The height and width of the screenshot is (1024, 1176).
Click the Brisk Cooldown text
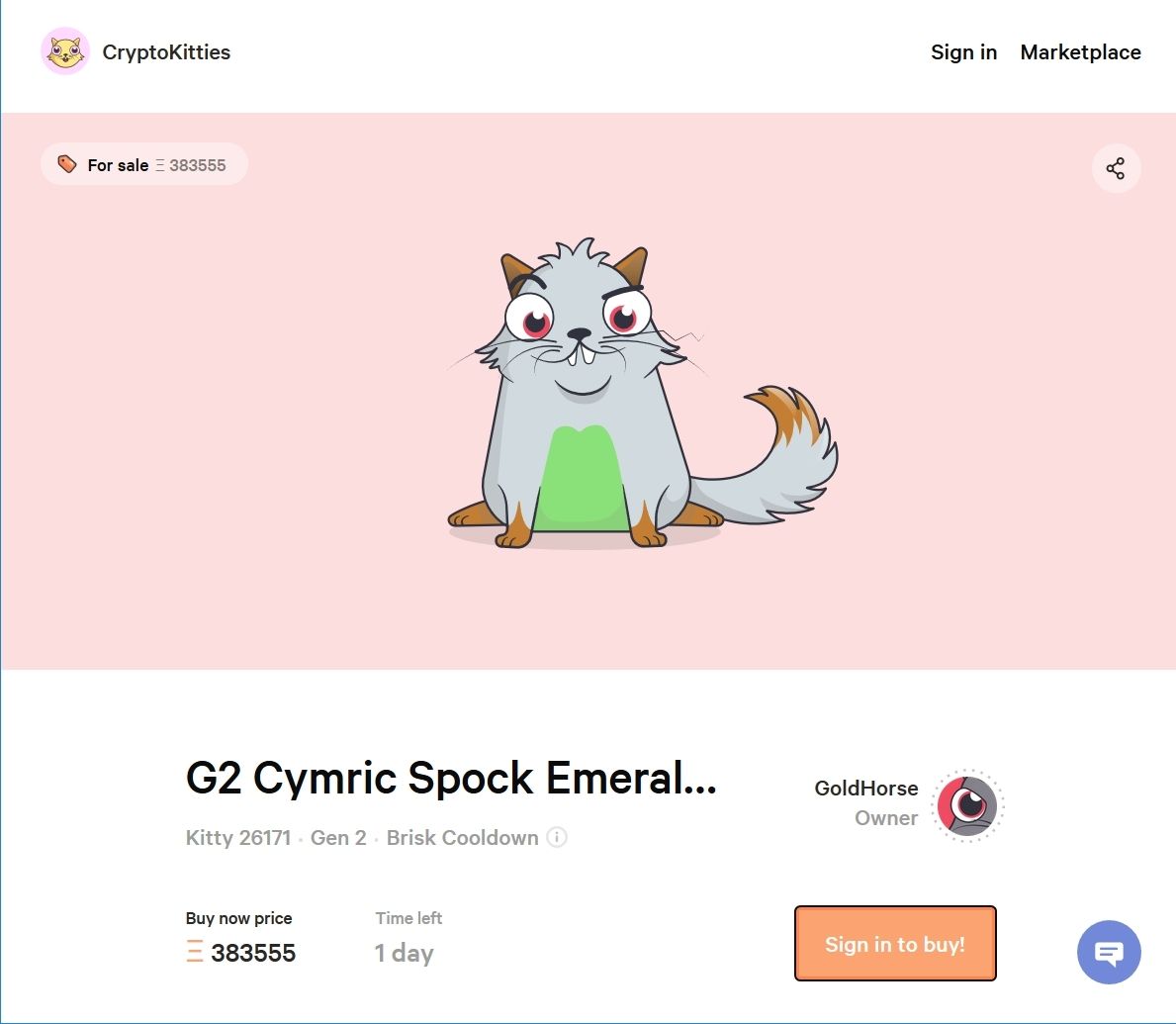pyautogui.click(x=462, y=837)
